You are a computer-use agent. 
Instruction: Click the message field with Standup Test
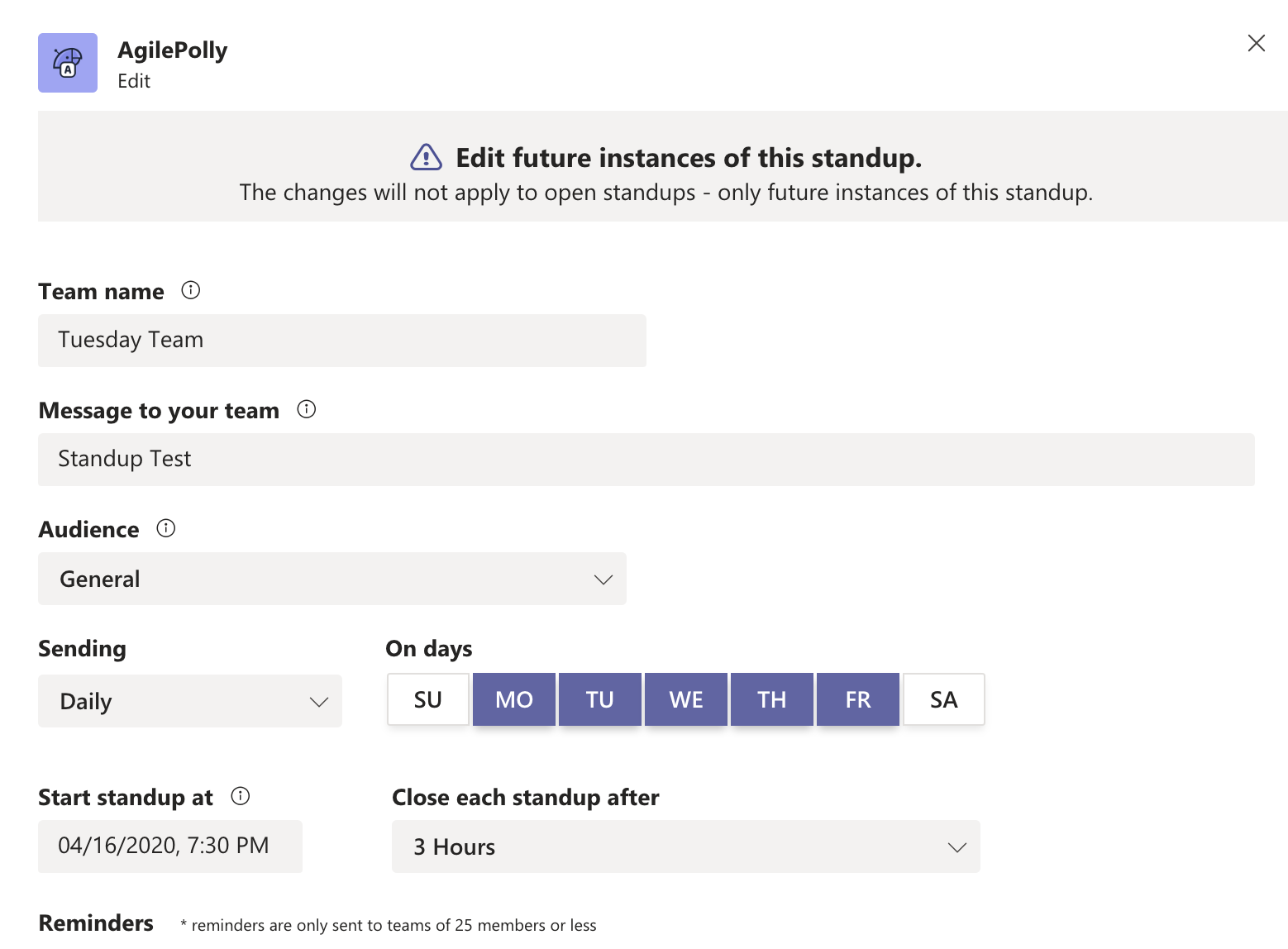click(x=646, y=460)
